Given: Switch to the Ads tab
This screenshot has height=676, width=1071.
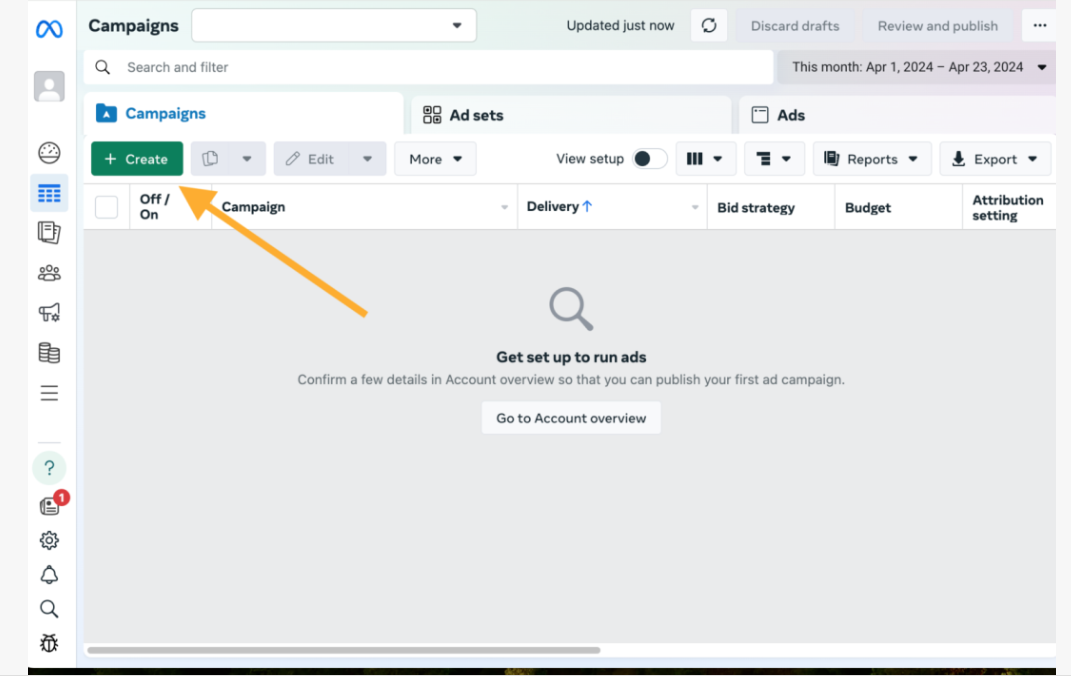Looking at the screenshot, I should (x=898, y=115).
